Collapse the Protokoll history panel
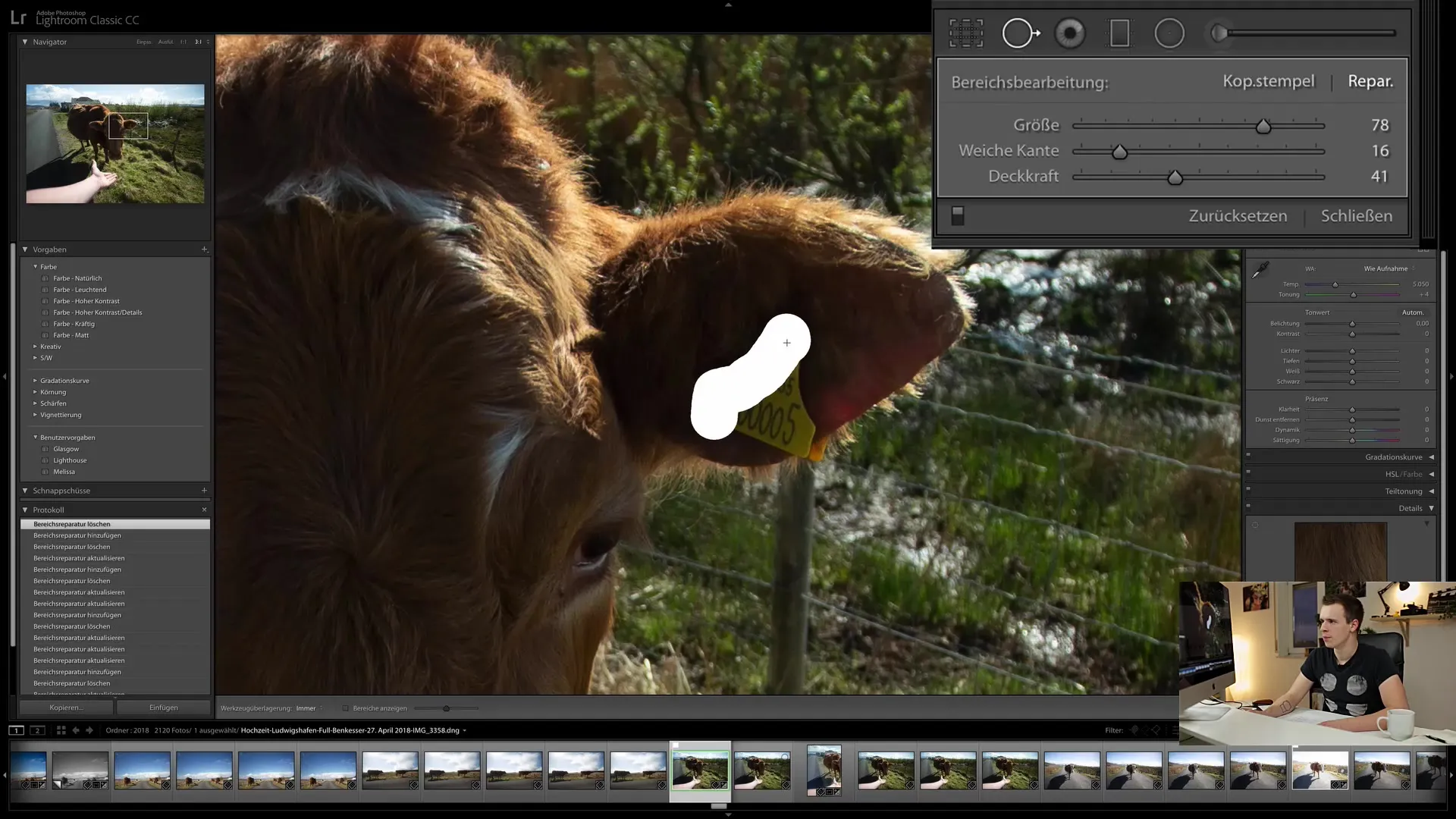Screen dimensions: 1456x819 click(25, 510)
